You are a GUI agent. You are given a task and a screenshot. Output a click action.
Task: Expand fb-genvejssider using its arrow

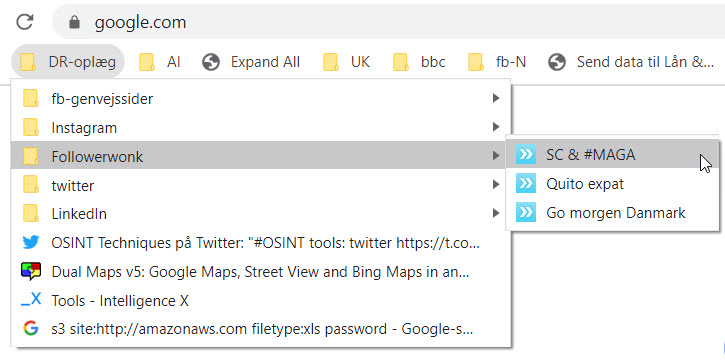pos(496,98)
